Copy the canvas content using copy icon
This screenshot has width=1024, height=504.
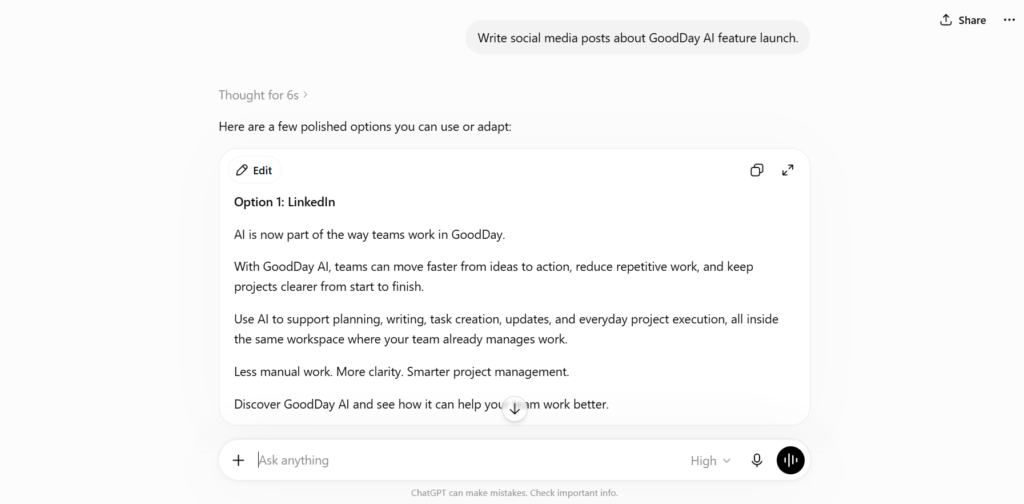pos(757,170)
